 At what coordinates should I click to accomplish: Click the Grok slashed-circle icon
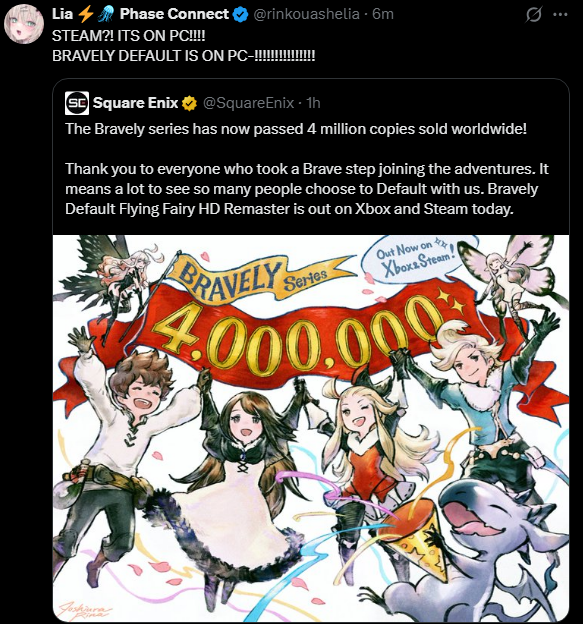pos(534,15)
